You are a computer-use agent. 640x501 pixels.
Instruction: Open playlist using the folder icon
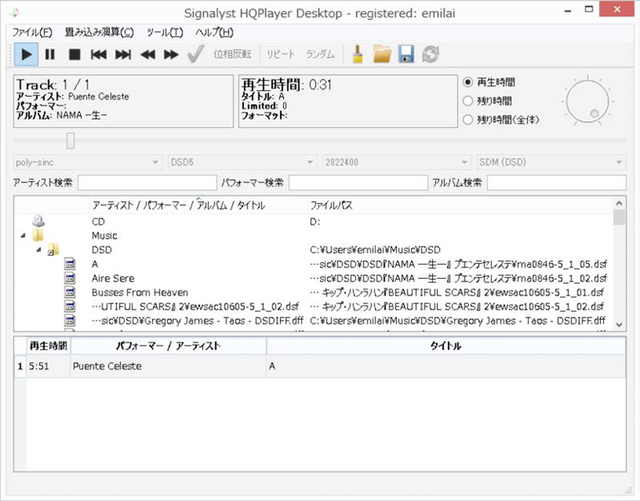(x=381, y=54)
